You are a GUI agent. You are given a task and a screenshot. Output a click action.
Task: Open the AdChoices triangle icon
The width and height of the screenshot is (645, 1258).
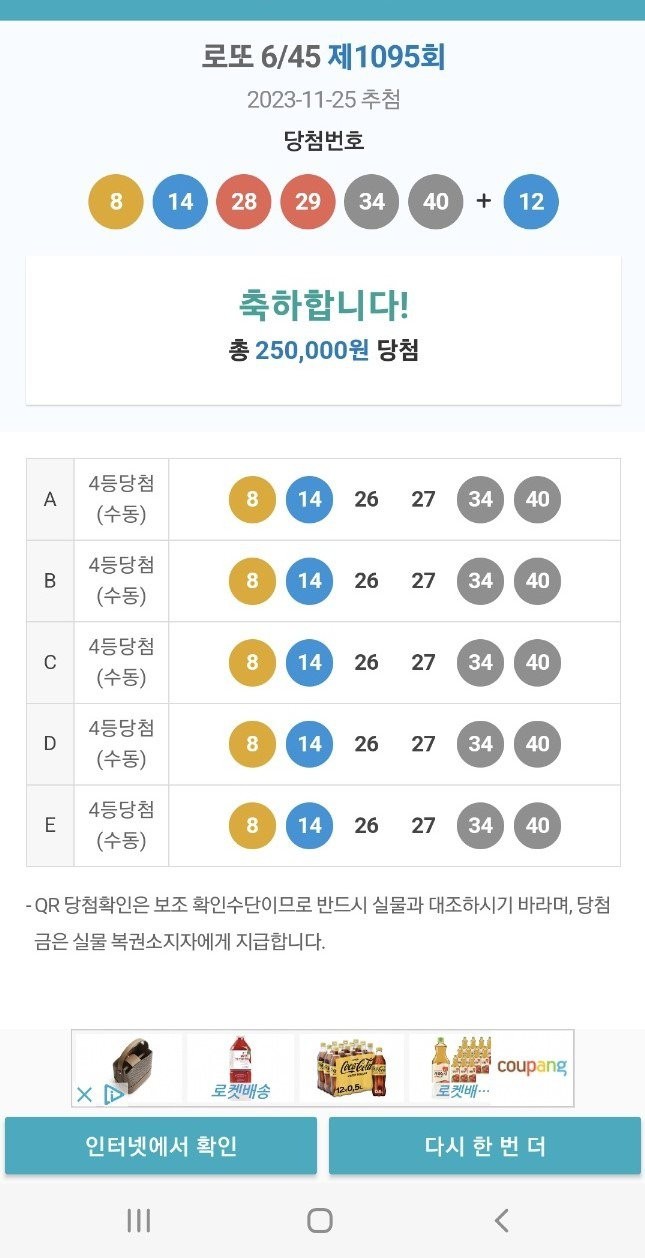[113, 1094]
